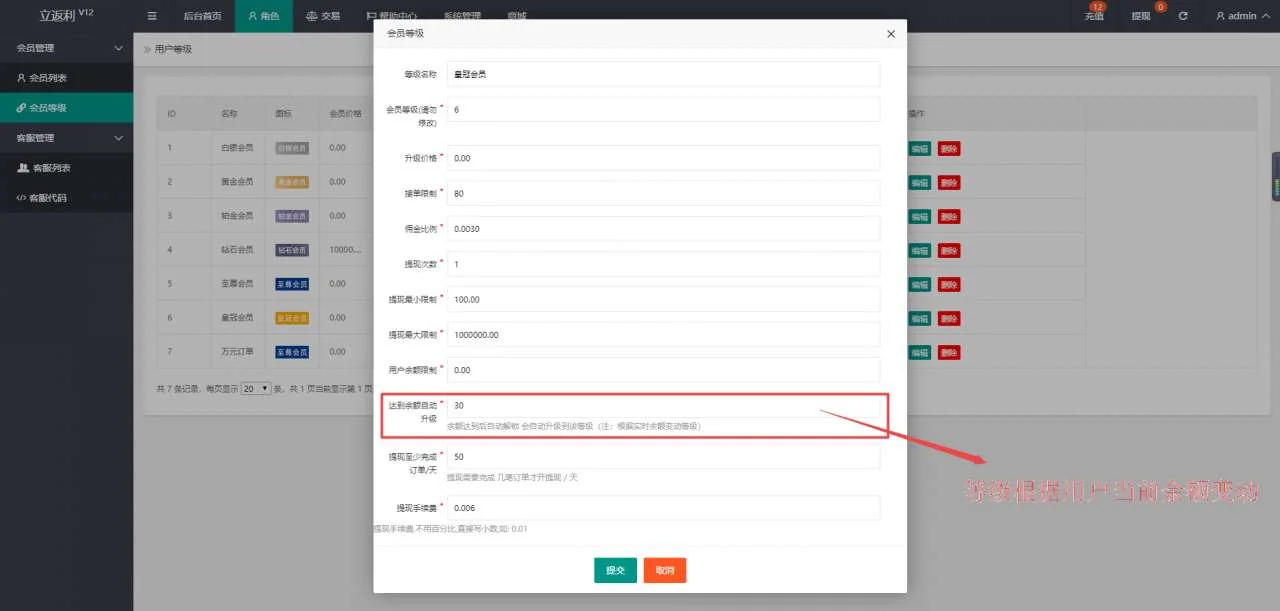Image resolution: width=1280 pixels, height=611 pixels.
Task: Click the 黄金会员 level badge icon
Action: click(292, 182)
